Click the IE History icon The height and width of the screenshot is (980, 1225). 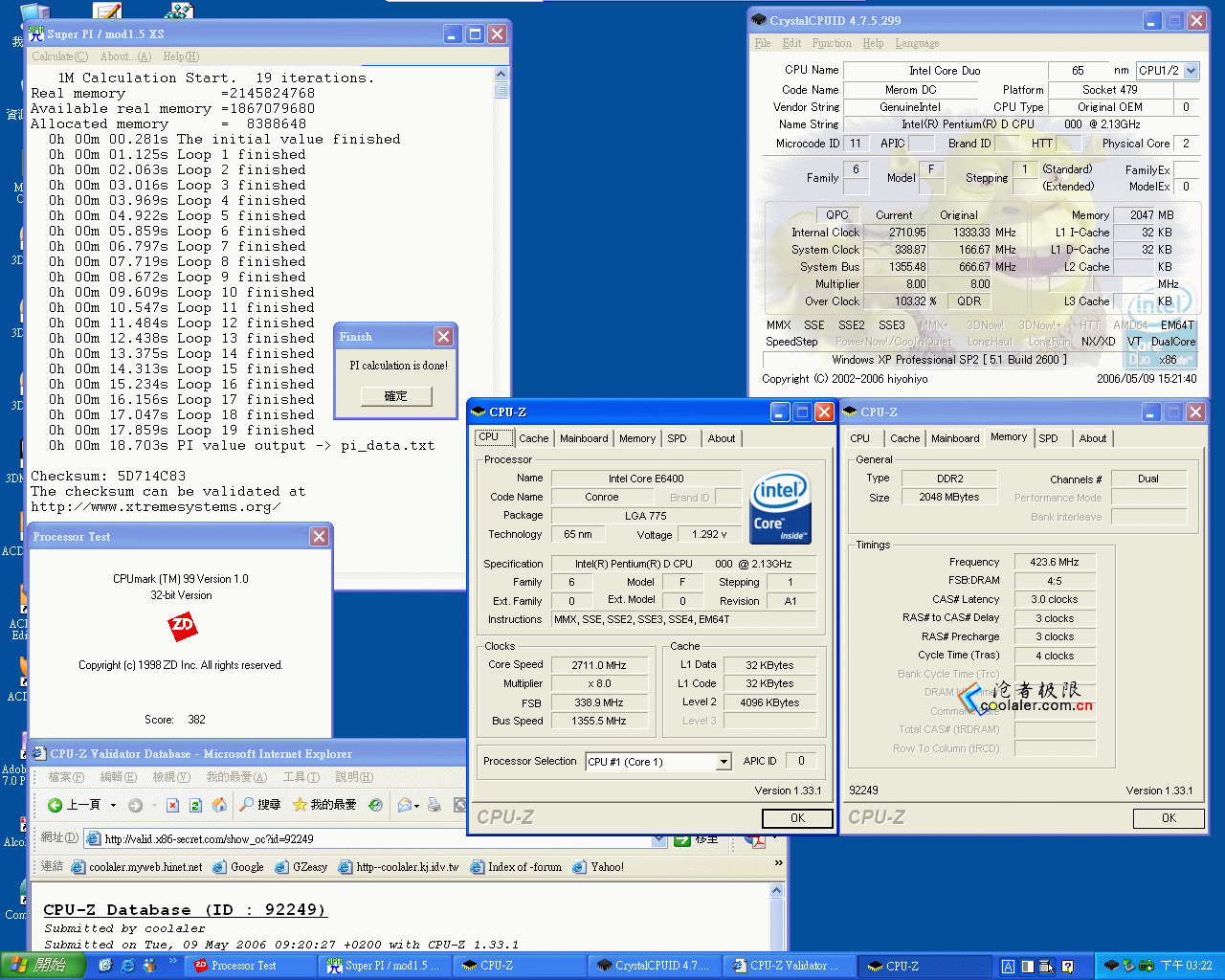click(x=375, y=805)
